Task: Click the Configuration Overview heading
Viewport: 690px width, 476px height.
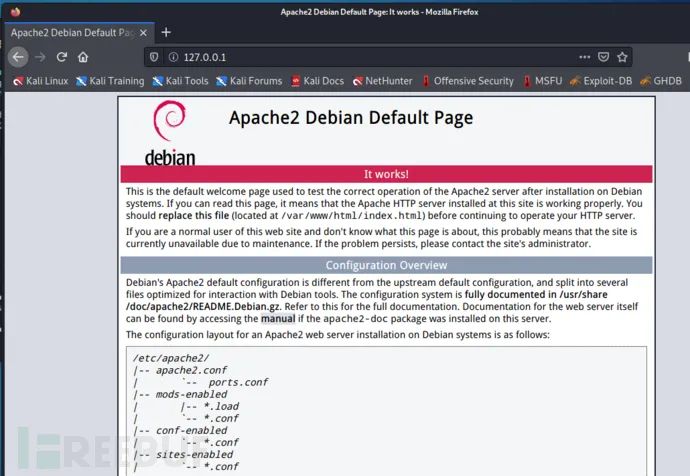Action: (x=386, y=265)
